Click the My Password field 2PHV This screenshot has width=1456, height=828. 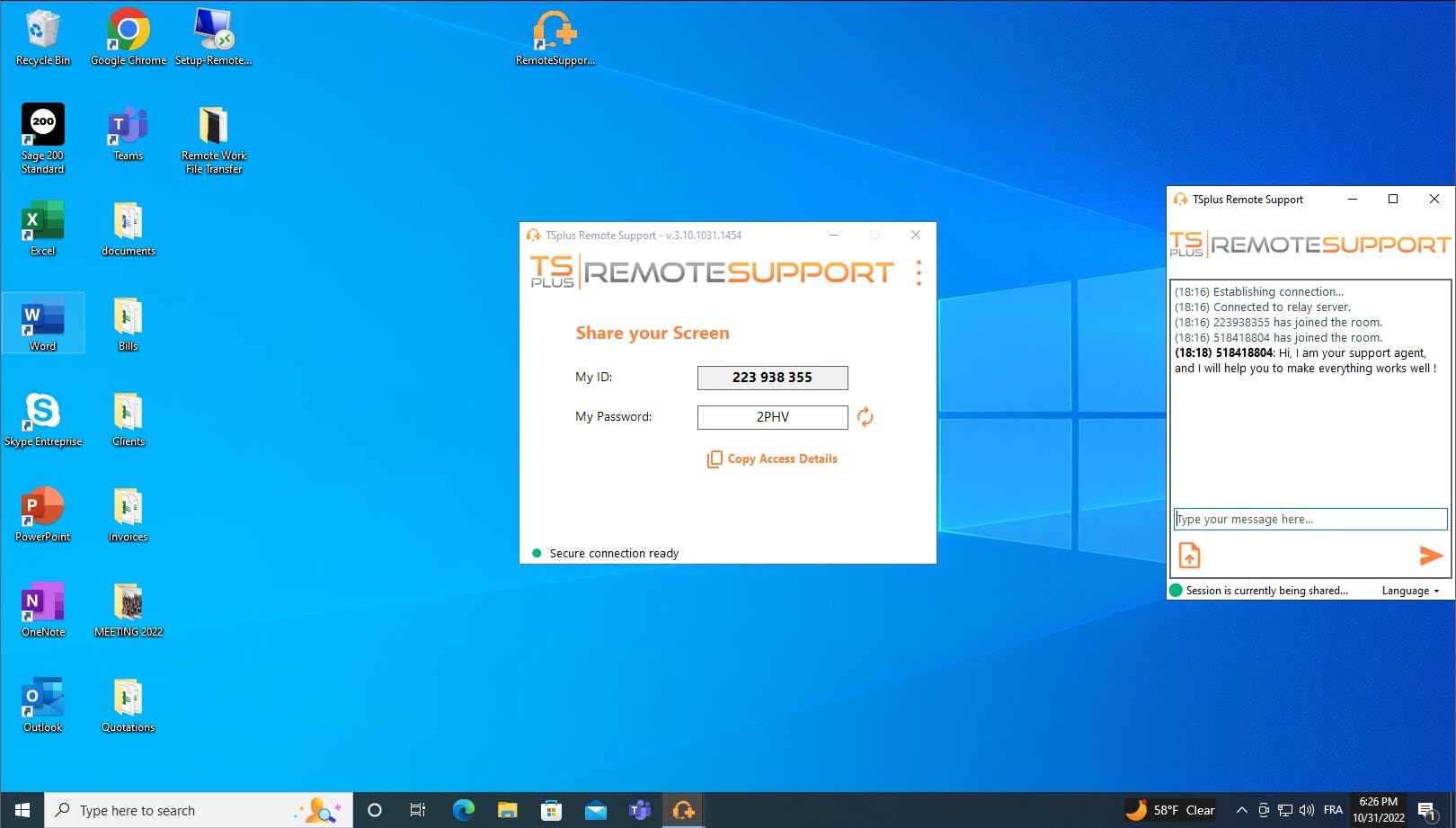tap(772, 417)
